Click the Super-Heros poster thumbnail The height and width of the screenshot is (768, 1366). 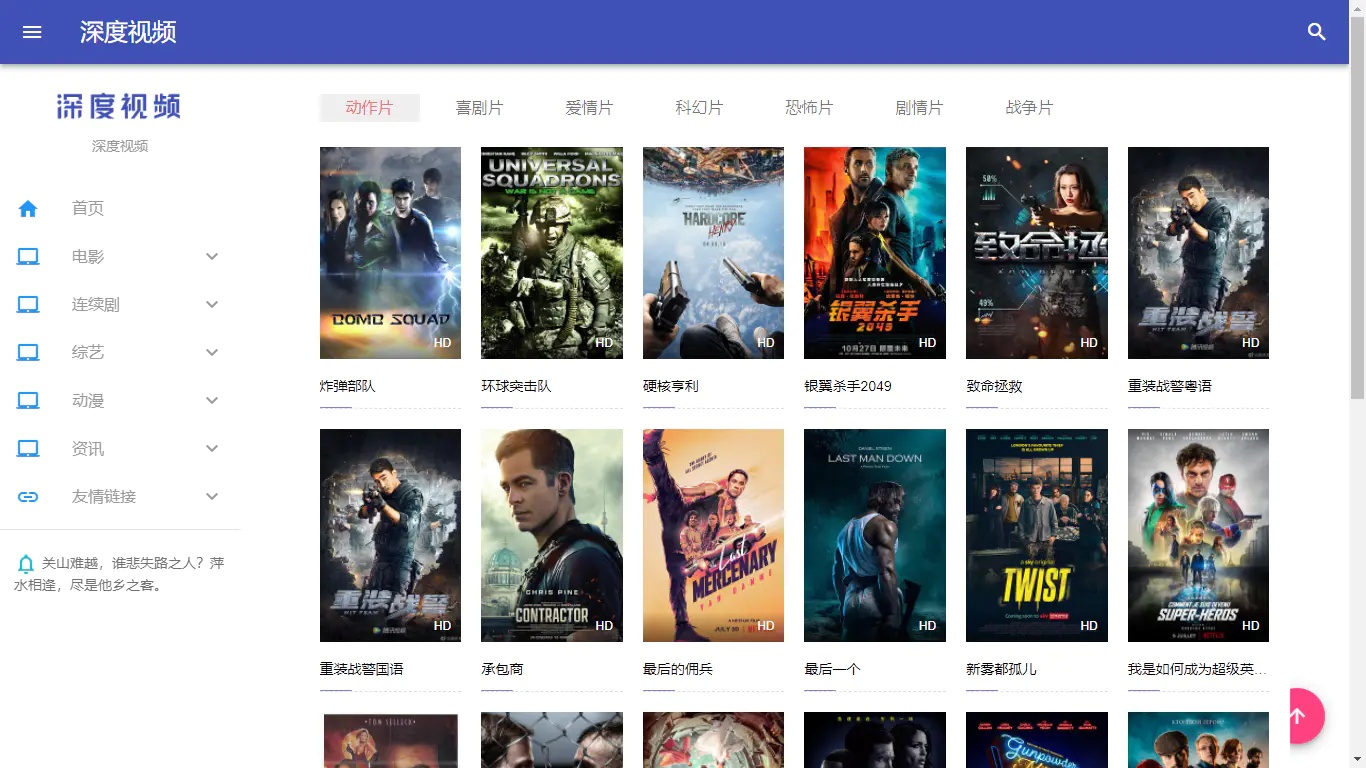[1198, 535]
